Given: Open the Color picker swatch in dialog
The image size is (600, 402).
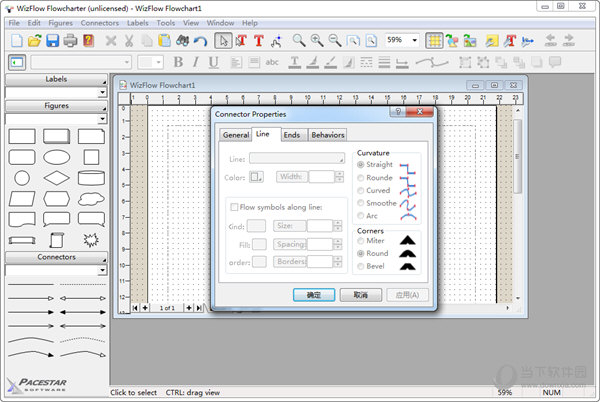Looking at the screenshot, I should (256, 177).
